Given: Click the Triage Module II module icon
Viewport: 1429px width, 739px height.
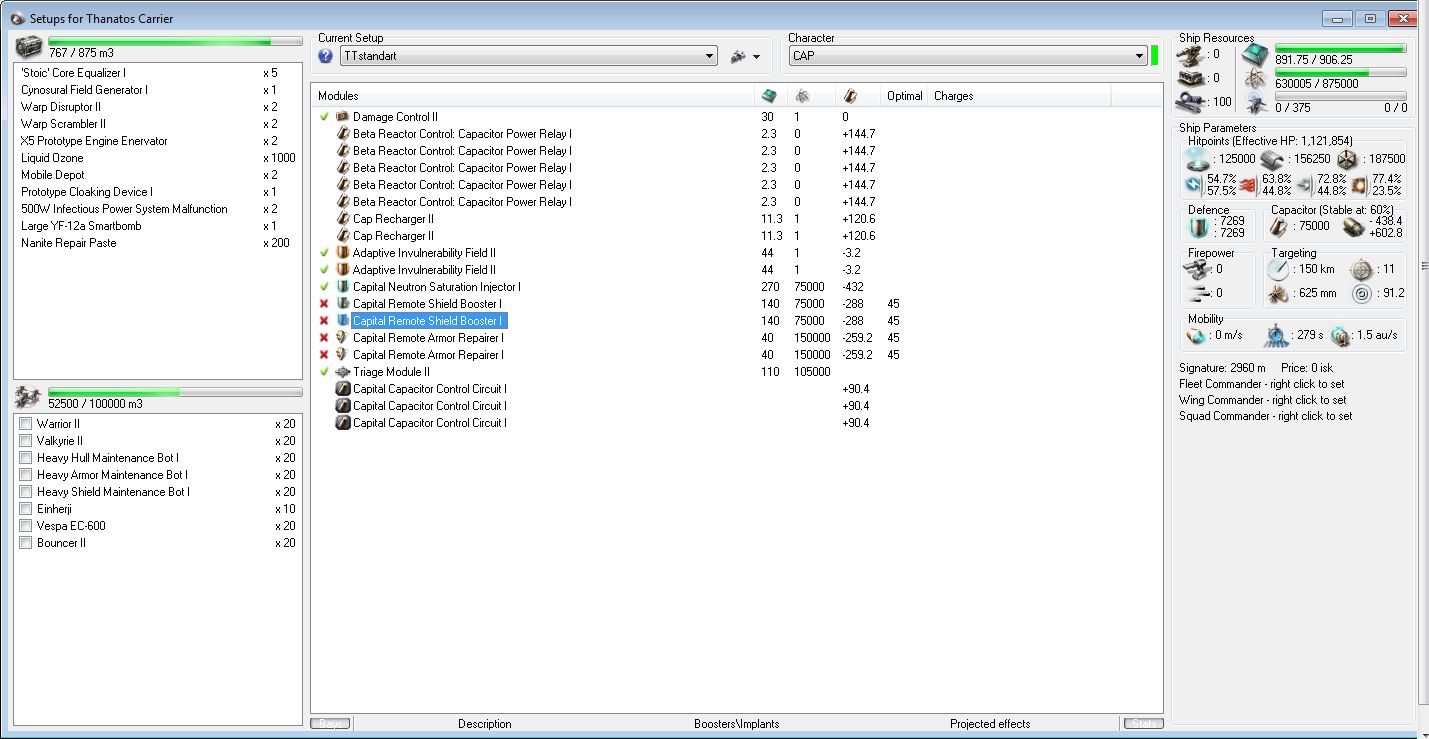Looking at the screenshot, I should point(342,372).
